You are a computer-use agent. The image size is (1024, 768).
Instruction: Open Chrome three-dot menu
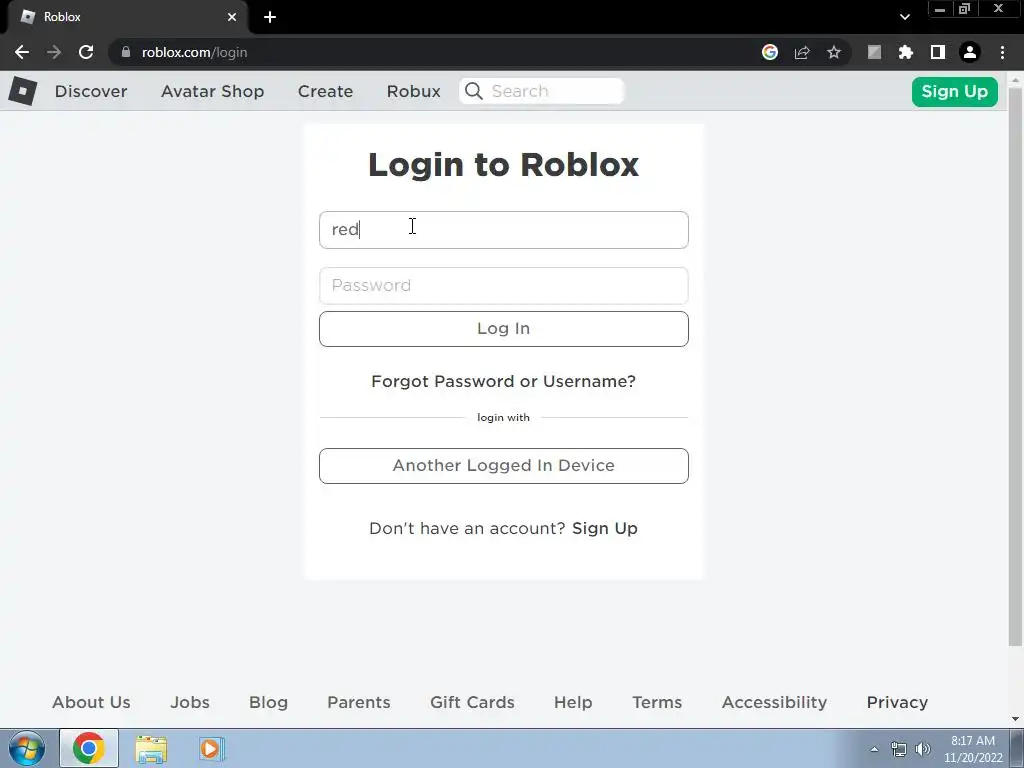(x=1002, y=52)
